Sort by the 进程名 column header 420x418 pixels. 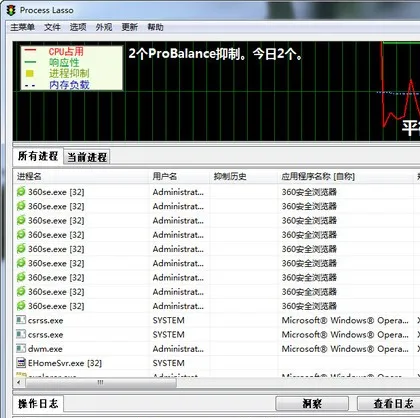pyautogui.click(x=81, y=176)
